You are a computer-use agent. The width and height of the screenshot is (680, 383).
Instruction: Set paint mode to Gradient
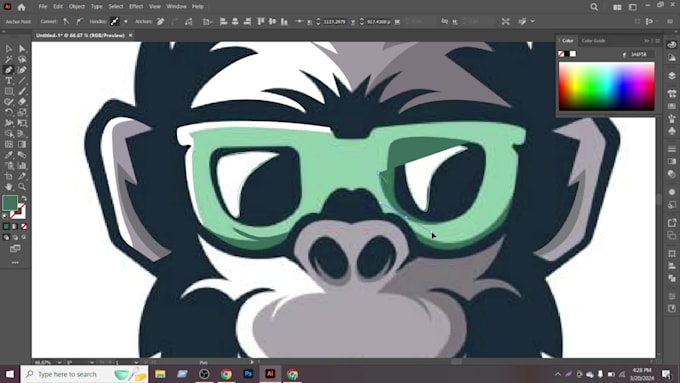click(15, 226)
